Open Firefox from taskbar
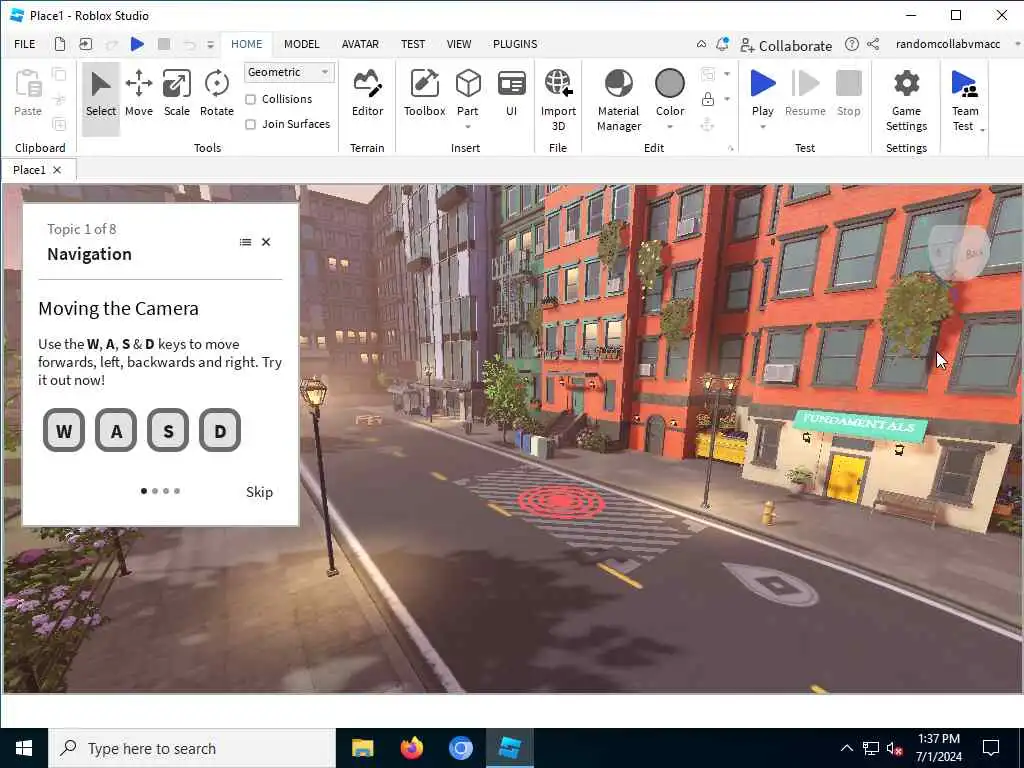This screenshot has width=1024, height=768. coord(411,748)
